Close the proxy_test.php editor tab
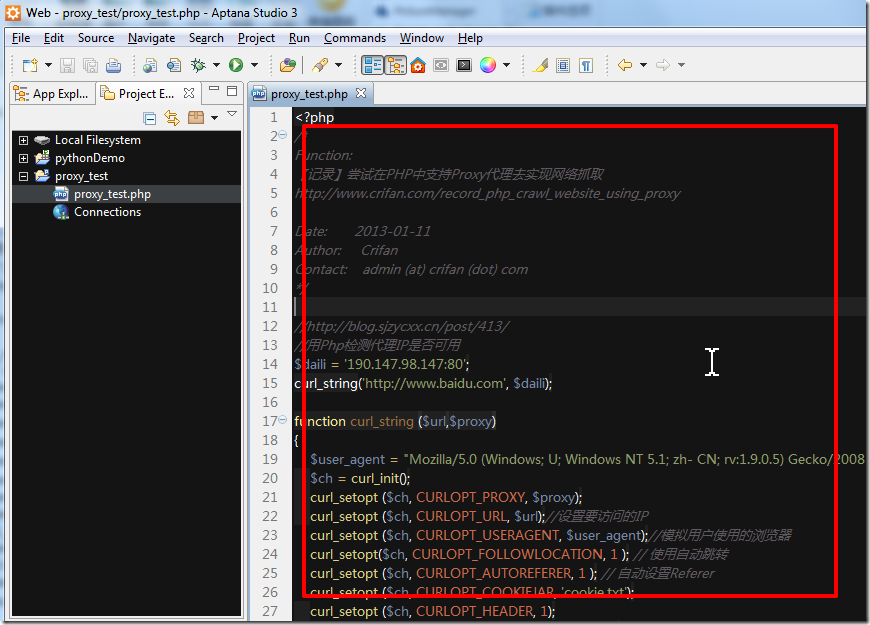The width and height of the screenshot is (870, 625). (x=362, y=94)
